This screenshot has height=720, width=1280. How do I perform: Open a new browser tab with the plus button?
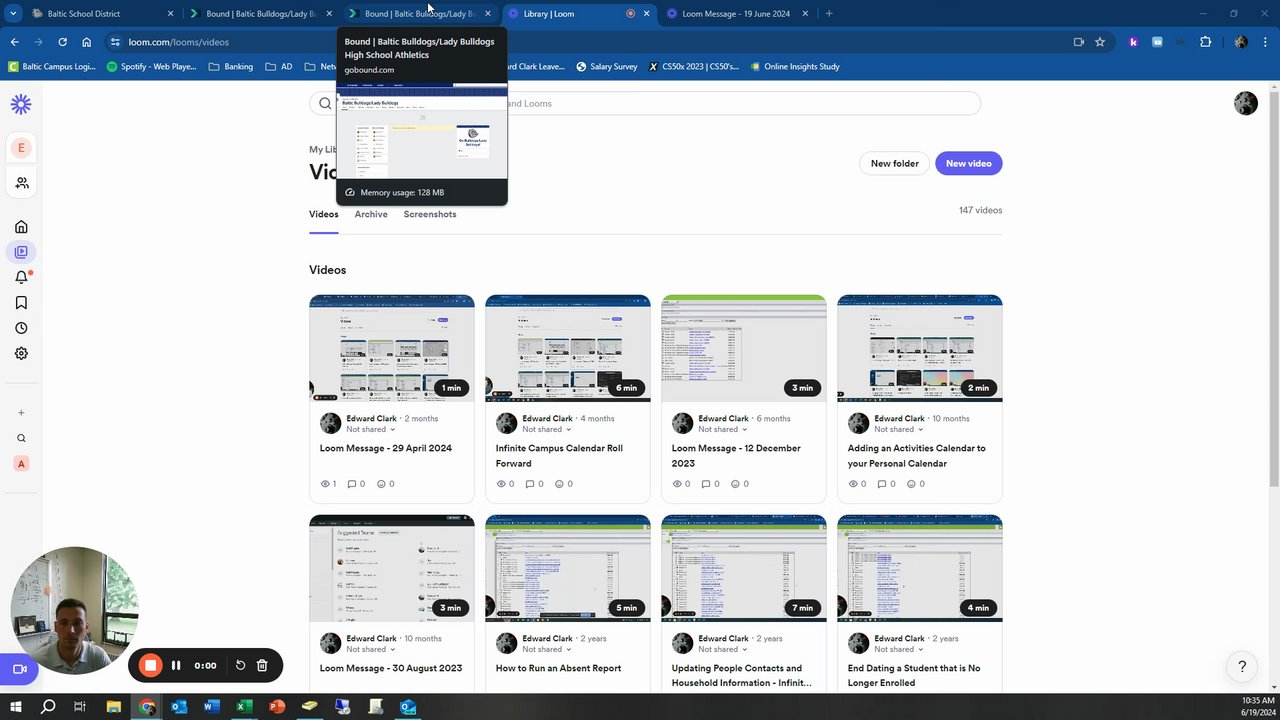click(x=829, y=14)
